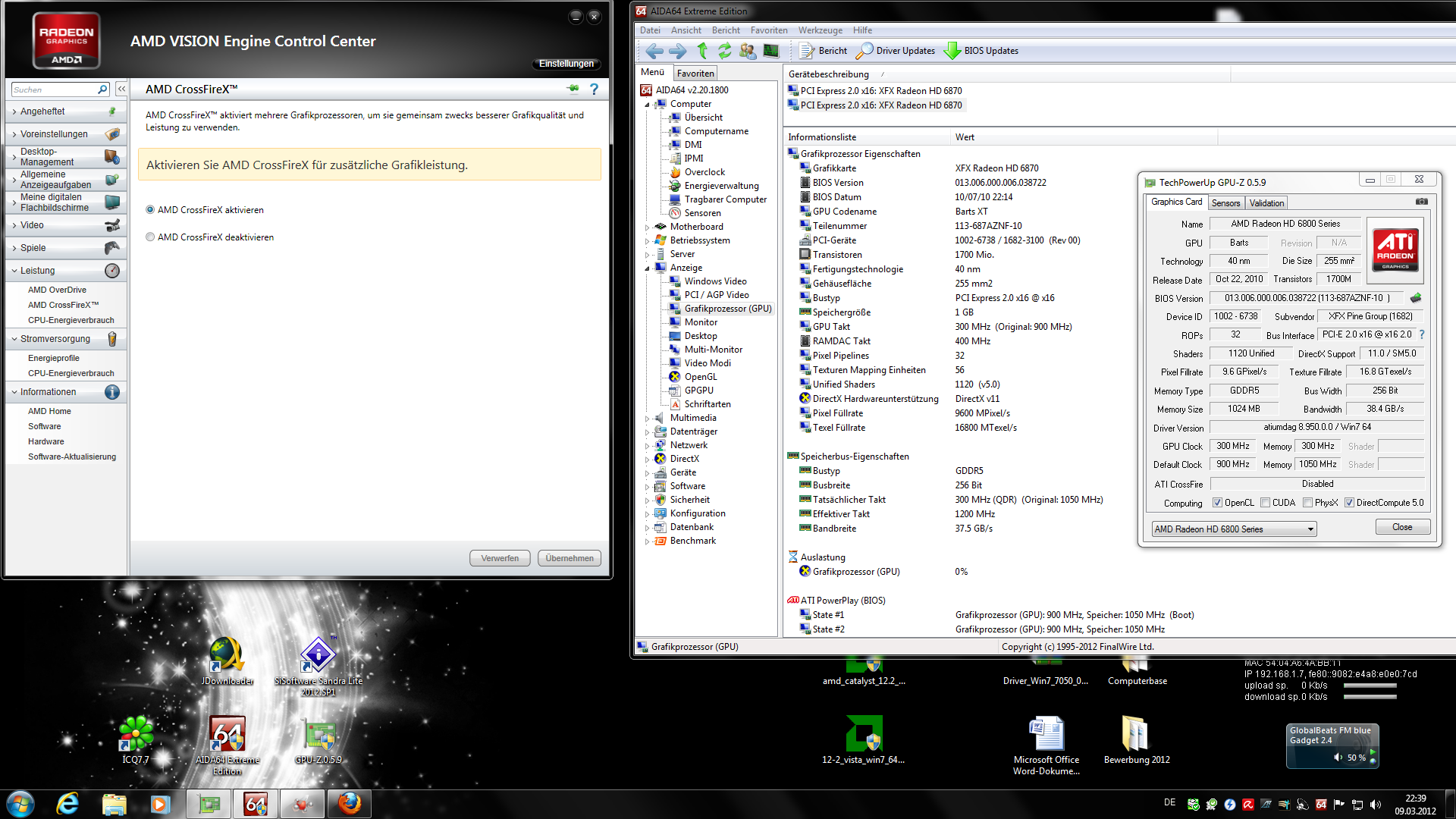Expand the Motherboard node in AIDA64 tree
Image resolution: width=1456 pixels, height=819 pixels.
(647, 227)
